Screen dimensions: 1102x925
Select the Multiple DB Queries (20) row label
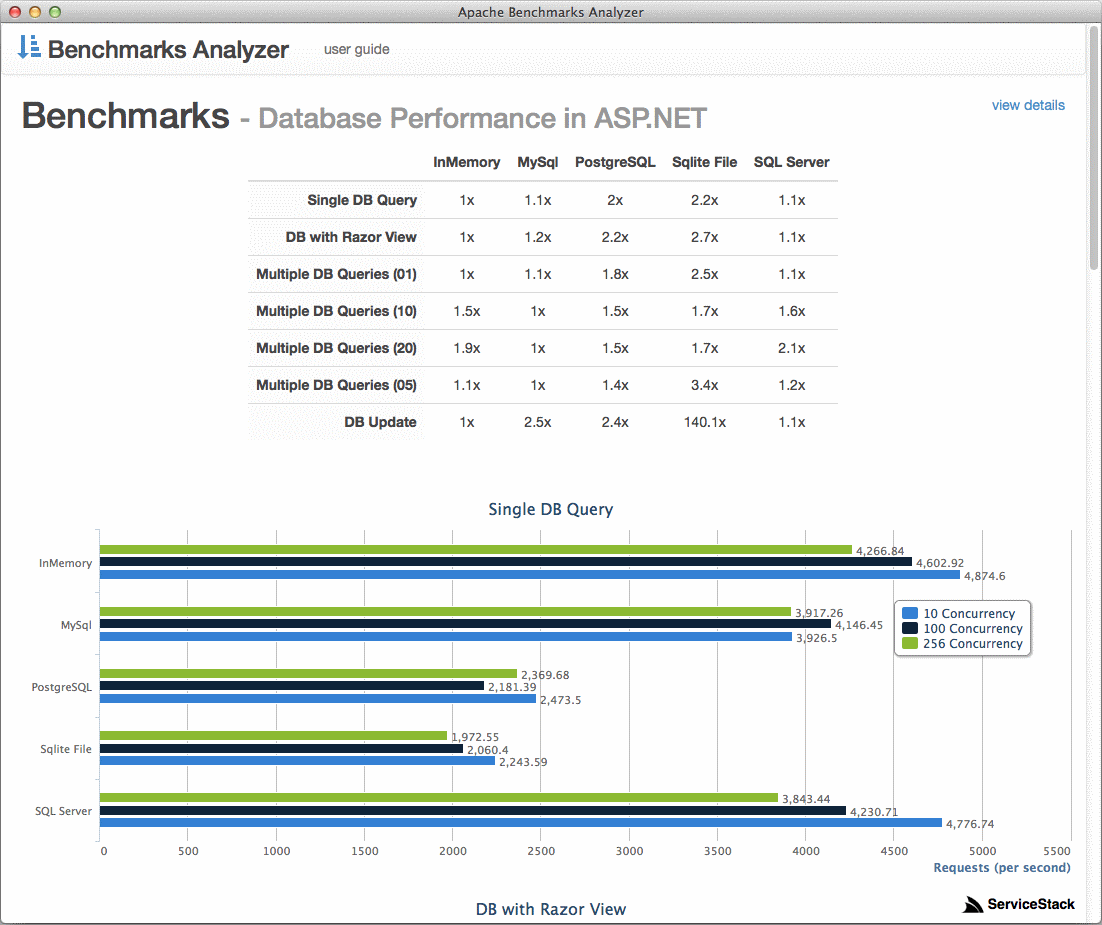(336, 349)
